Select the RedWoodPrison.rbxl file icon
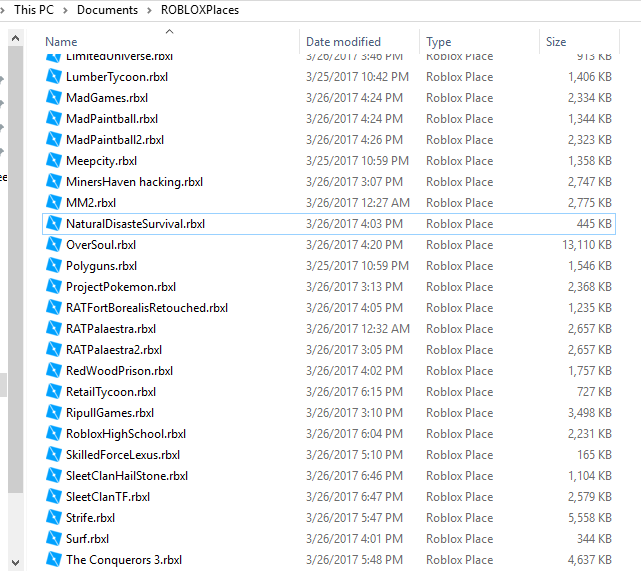Viewport: 641px width, 575px height. pyautogui.click(x=54, y=370)
